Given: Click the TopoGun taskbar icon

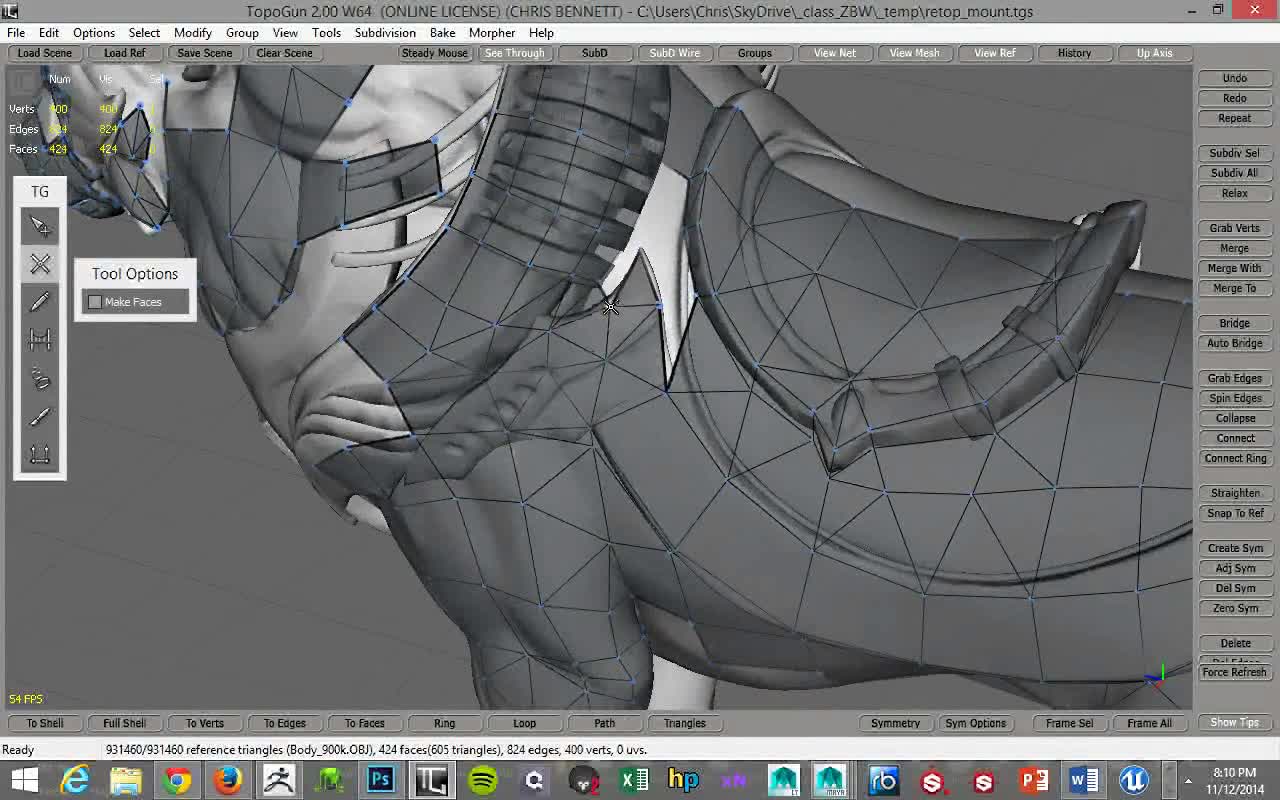Looking at the screenshot, I should pyautogui.click(x=432, y=780).
